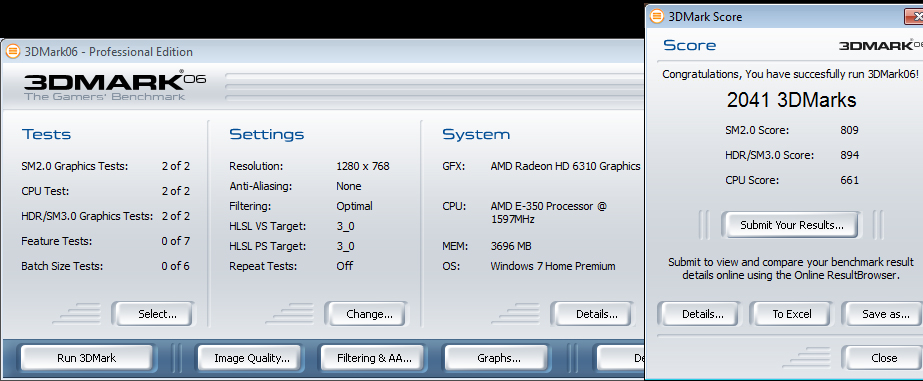
Task: Click the HLSL VS Target label
Action: pyautogui.click(x=268, y=226)
